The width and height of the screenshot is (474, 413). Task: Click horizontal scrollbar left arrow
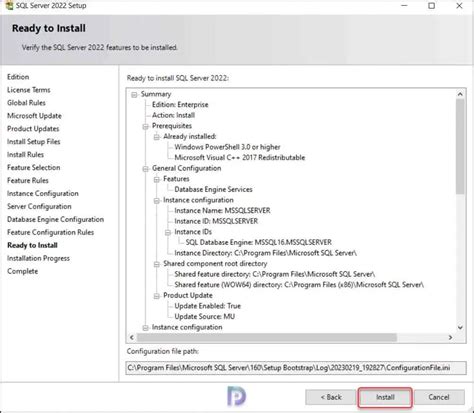(x=132, y=338)
